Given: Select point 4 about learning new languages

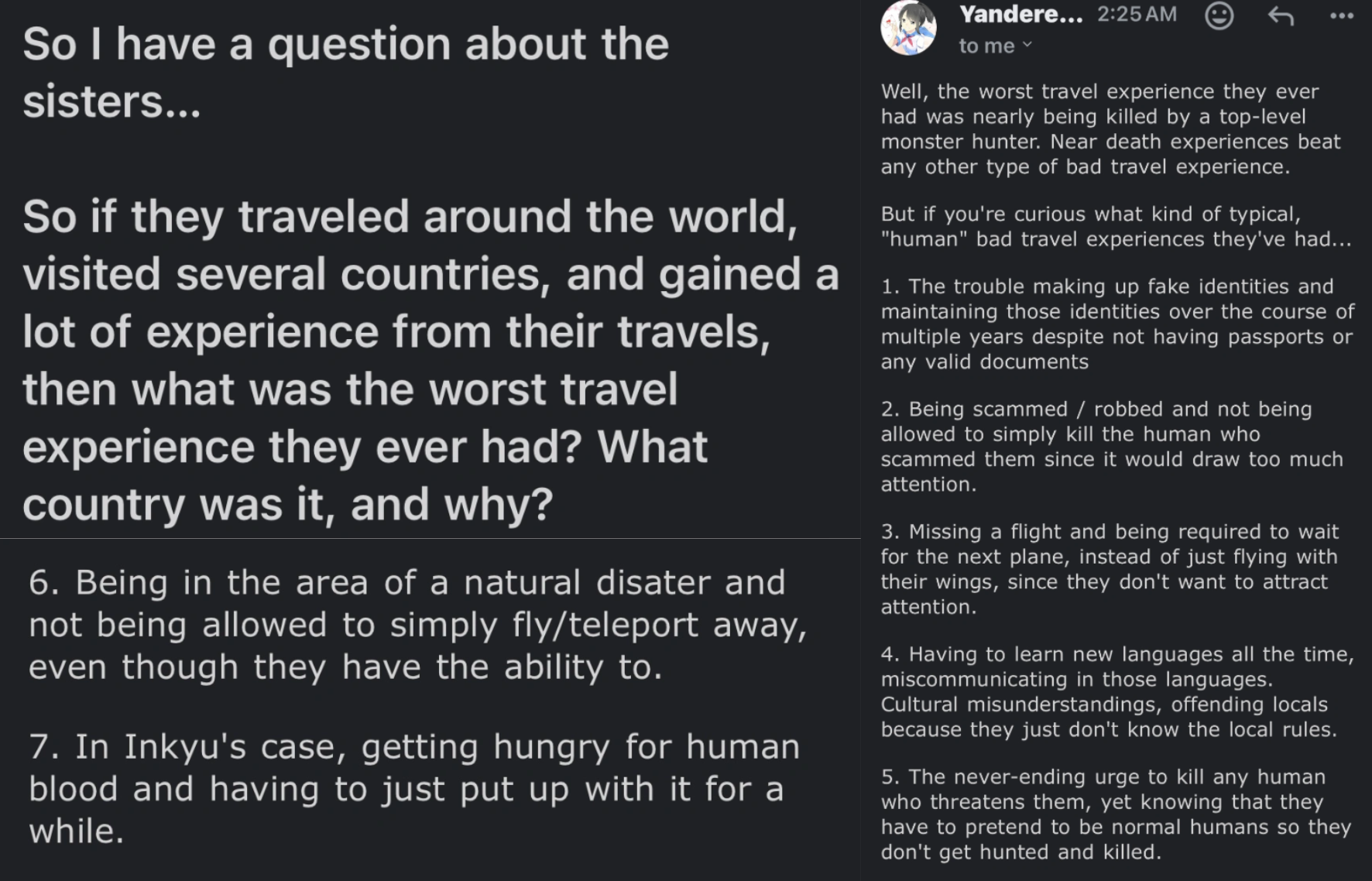Looking at the screenshot, I should tap(1117, 691).
